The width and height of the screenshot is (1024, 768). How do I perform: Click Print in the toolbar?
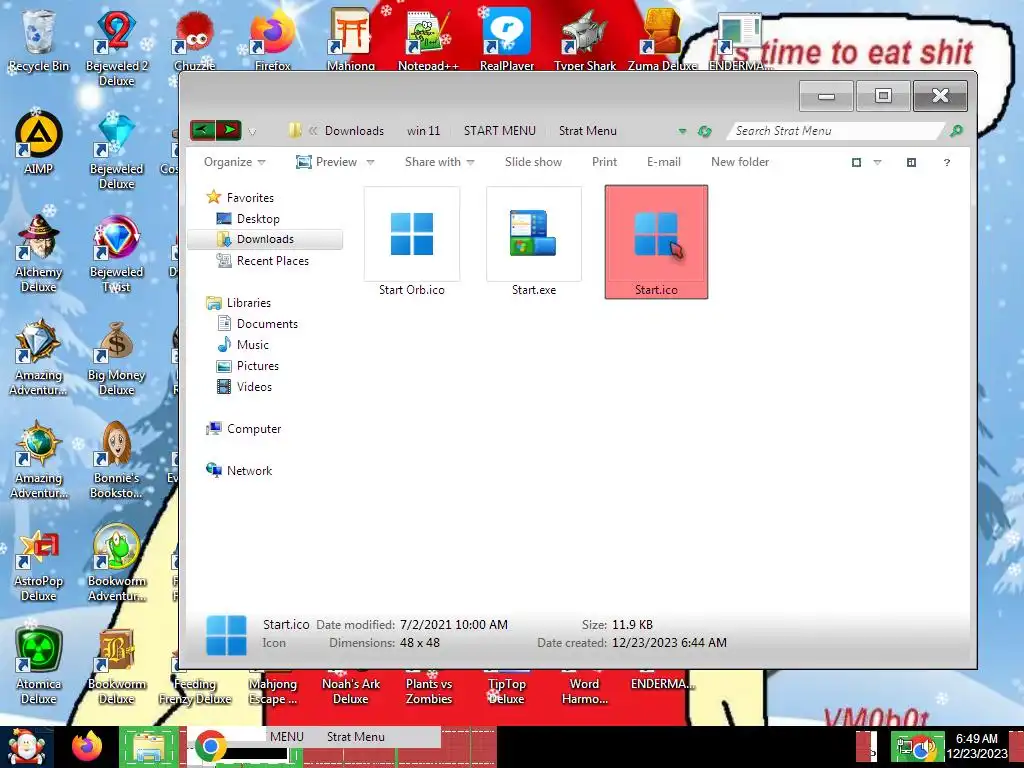pyautogui.click(x=604, y=162)
